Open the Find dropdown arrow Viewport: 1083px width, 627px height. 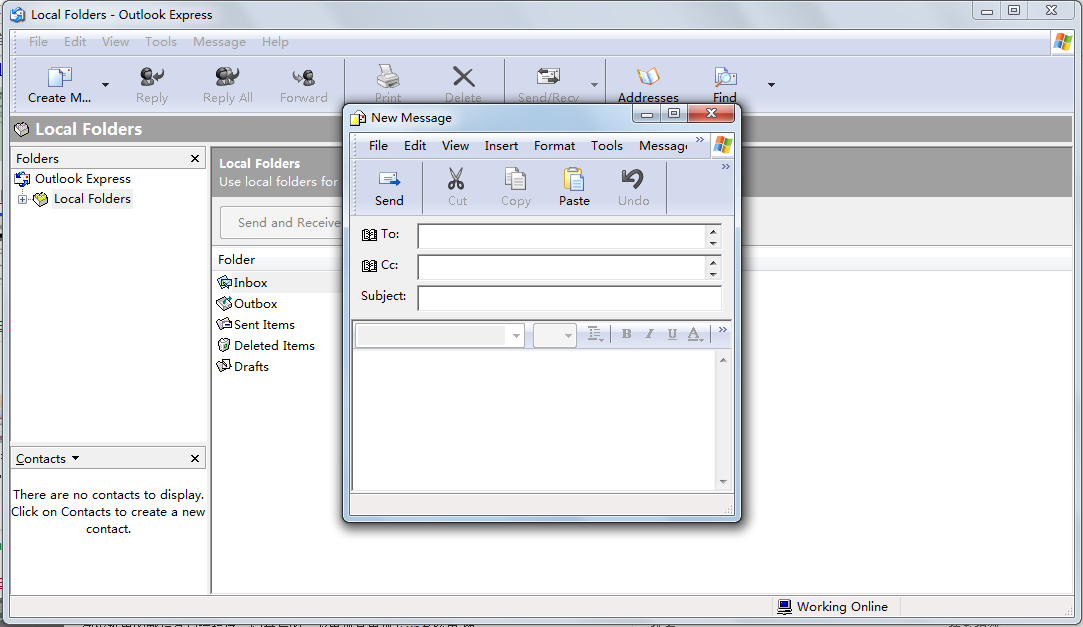pos(771,84)
